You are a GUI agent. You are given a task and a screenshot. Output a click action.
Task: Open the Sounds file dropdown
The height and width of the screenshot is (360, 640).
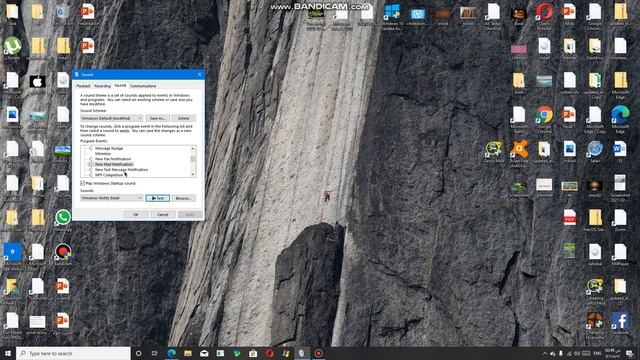(111, 198)
